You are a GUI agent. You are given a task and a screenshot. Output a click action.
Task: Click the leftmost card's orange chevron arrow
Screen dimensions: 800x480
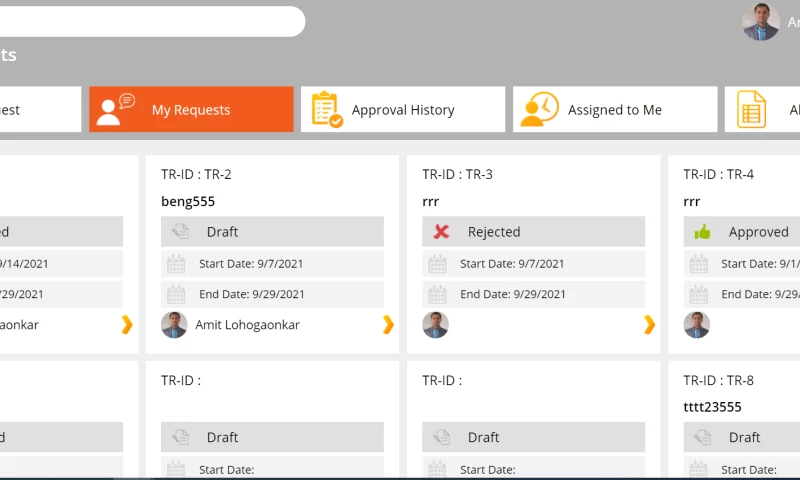coord(127,324)
